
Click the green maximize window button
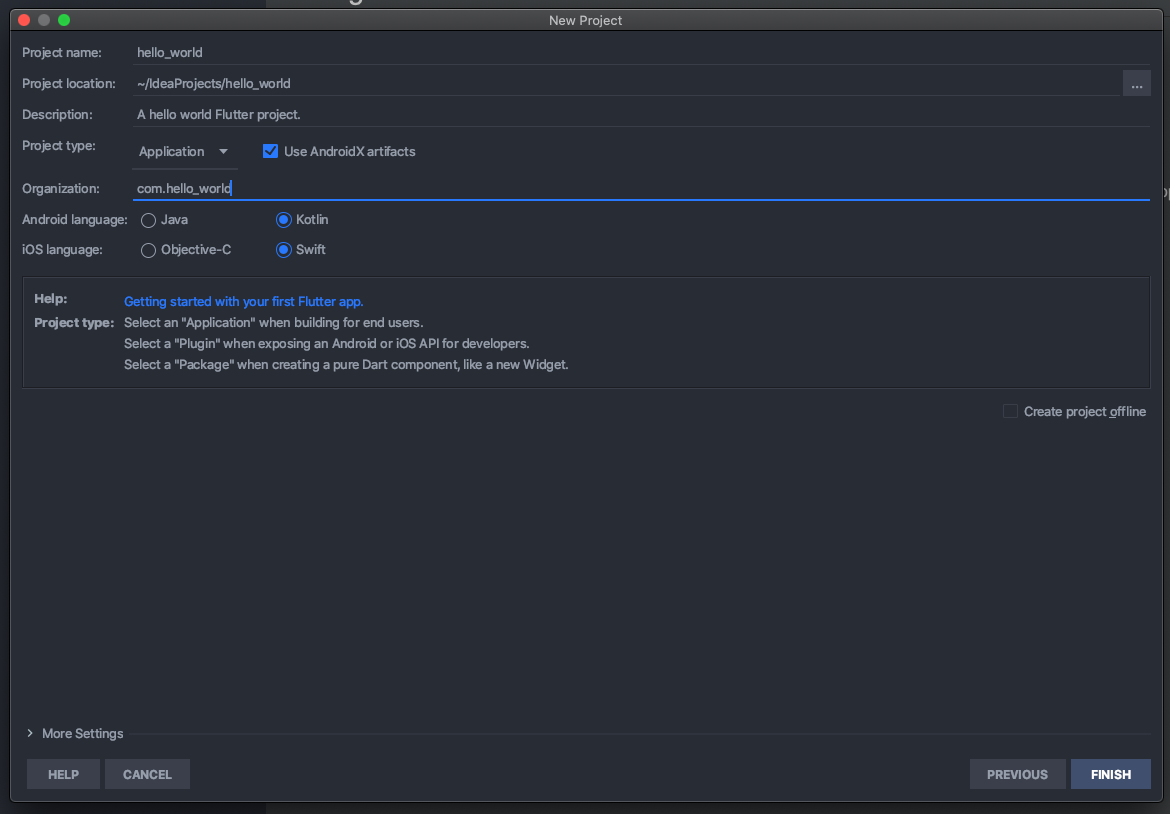[64, 20]
